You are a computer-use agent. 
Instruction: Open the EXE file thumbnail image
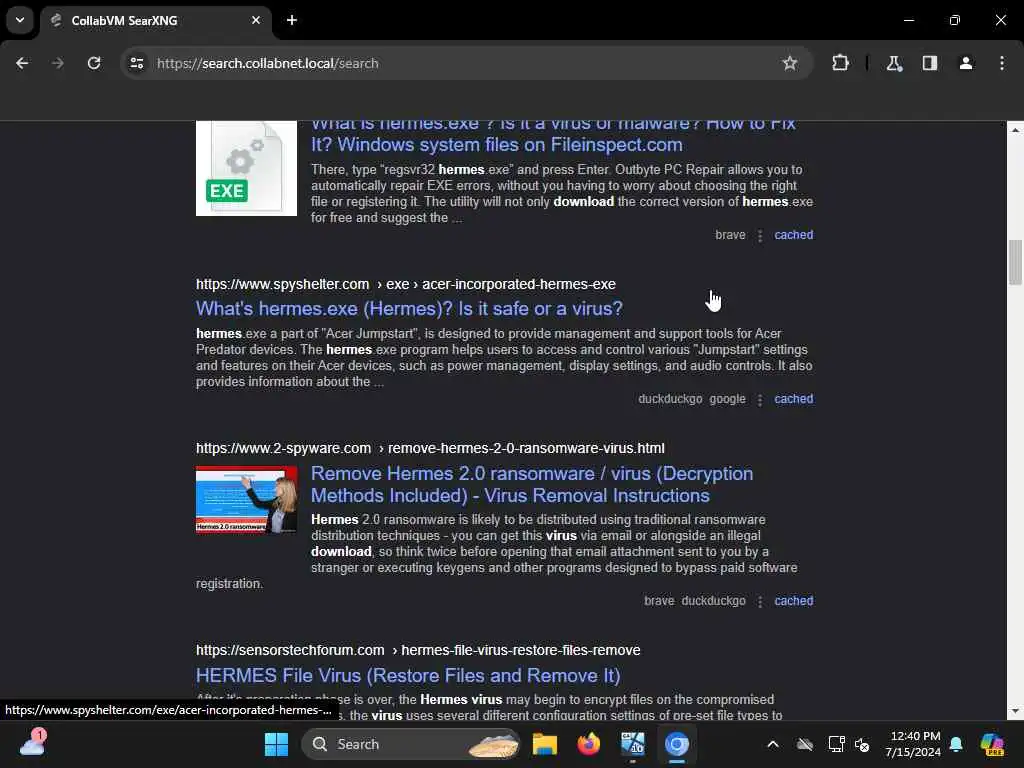tap(246, 168)
